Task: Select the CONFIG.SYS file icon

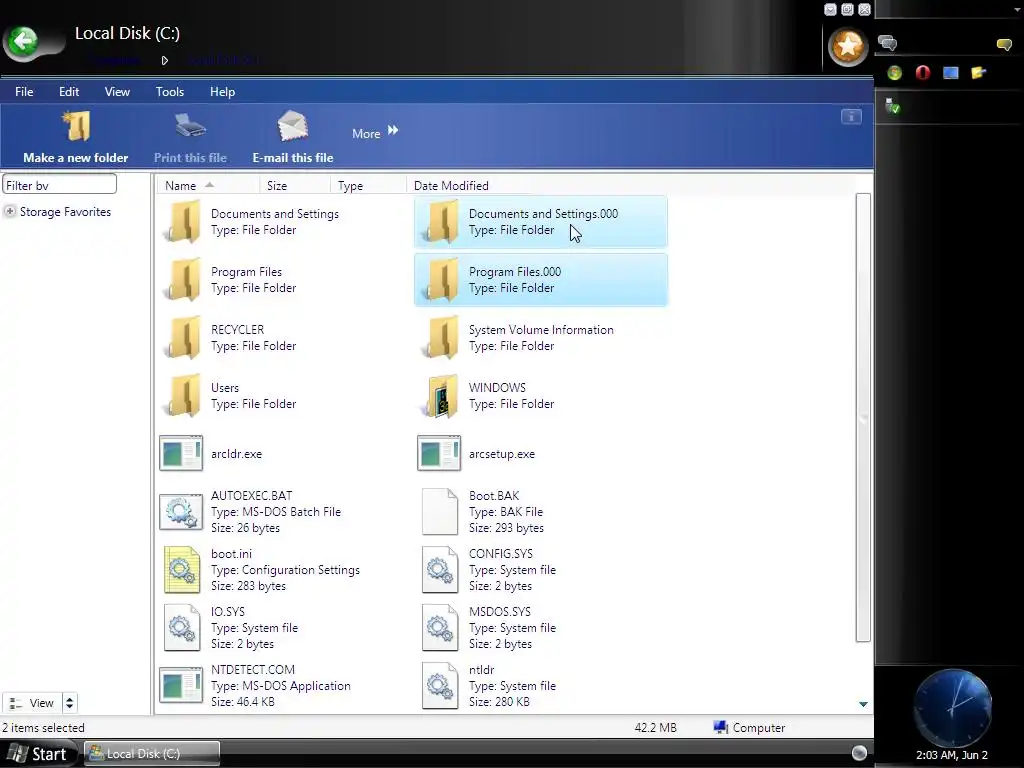Action: [x=440, y=569]
